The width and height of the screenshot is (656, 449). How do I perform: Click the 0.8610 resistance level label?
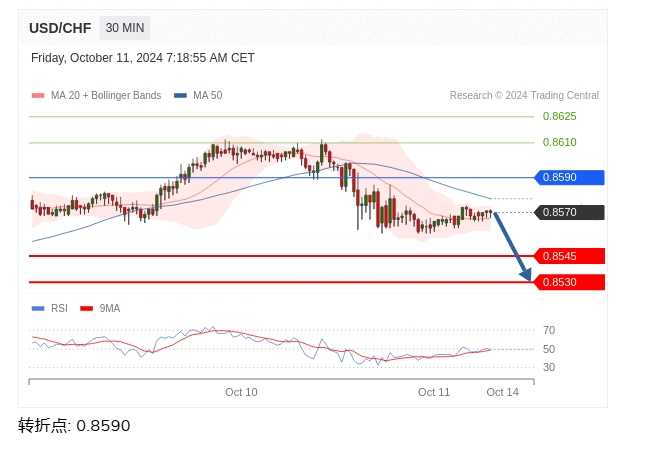click(x=559, y=142)
